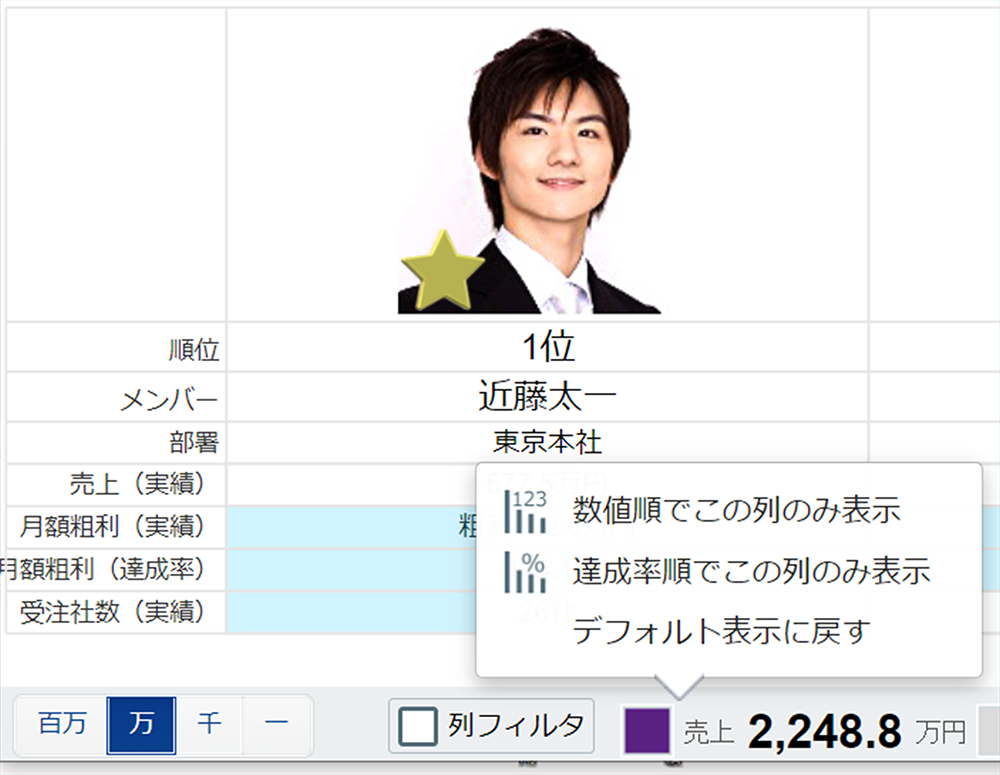Choose the 一 unit button
The width and height of the screenshot is (1000, 775).
277,724
